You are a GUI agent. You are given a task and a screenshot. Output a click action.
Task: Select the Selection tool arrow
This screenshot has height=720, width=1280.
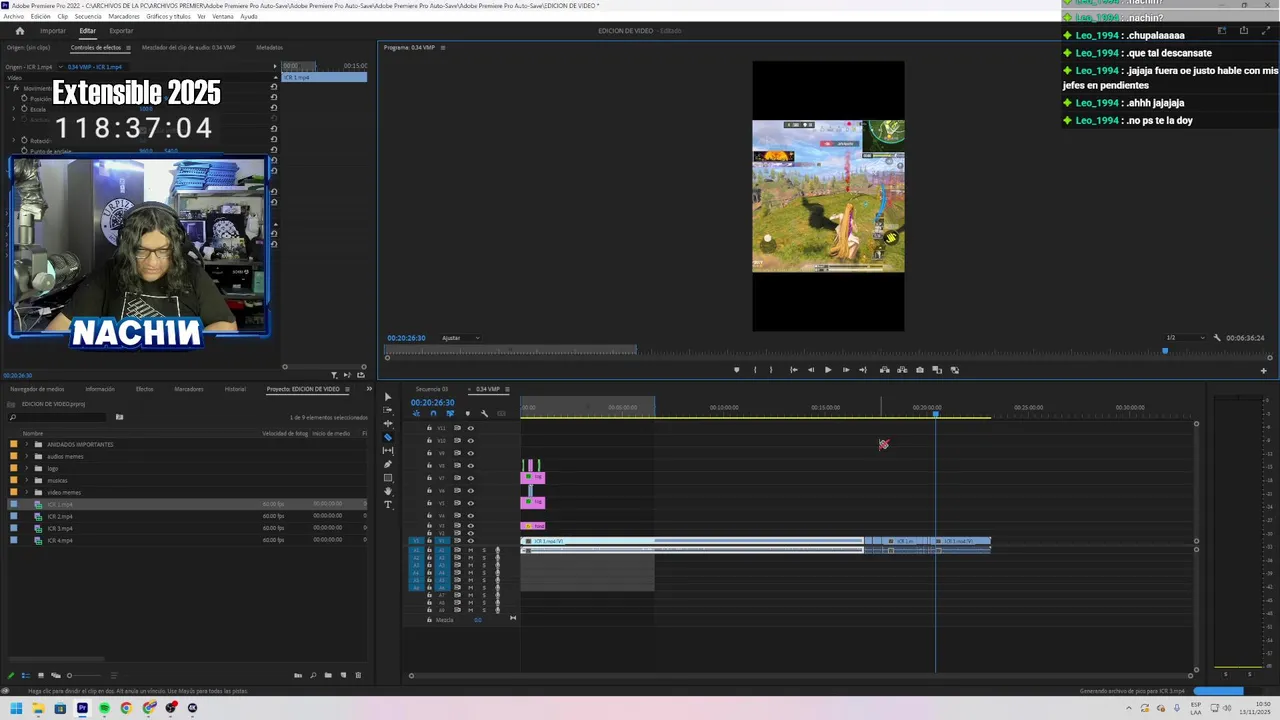[x=388, y=397]
